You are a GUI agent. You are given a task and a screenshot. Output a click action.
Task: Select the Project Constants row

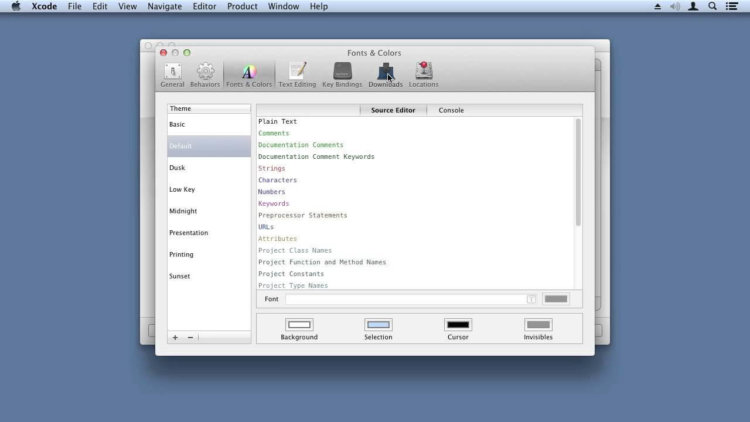(416, 274)
